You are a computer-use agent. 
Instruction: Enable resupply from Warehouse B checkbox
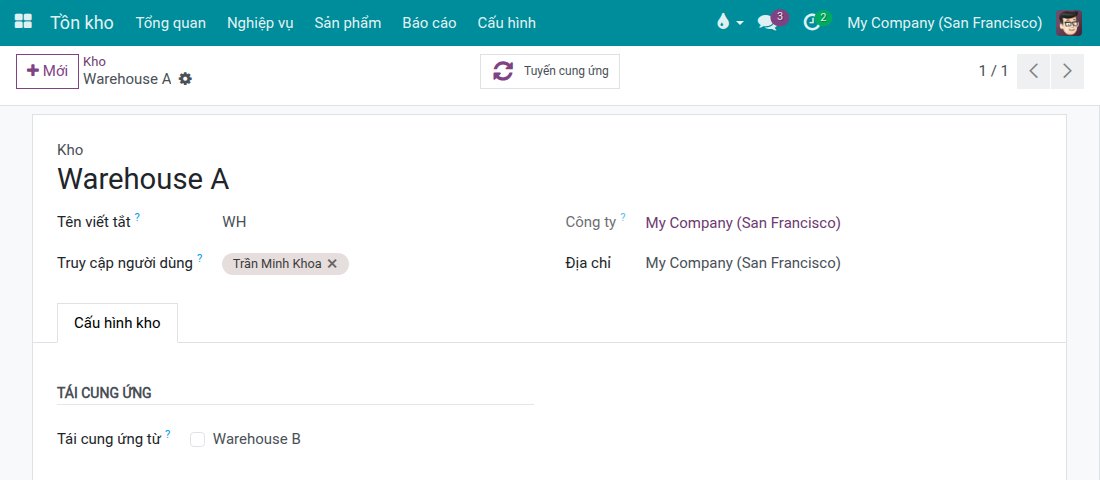coord(198,439)
